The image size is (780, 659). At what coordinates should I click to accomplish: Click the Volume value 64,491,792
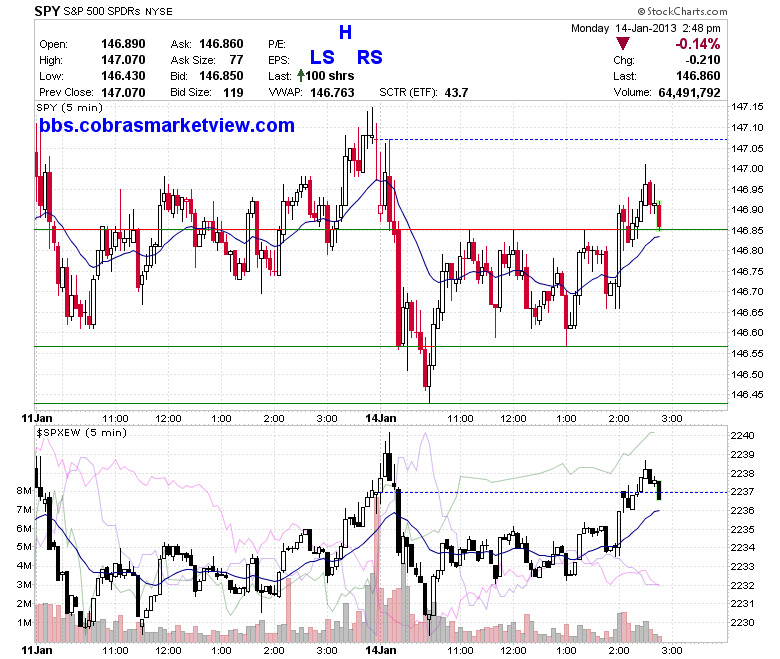689,93
